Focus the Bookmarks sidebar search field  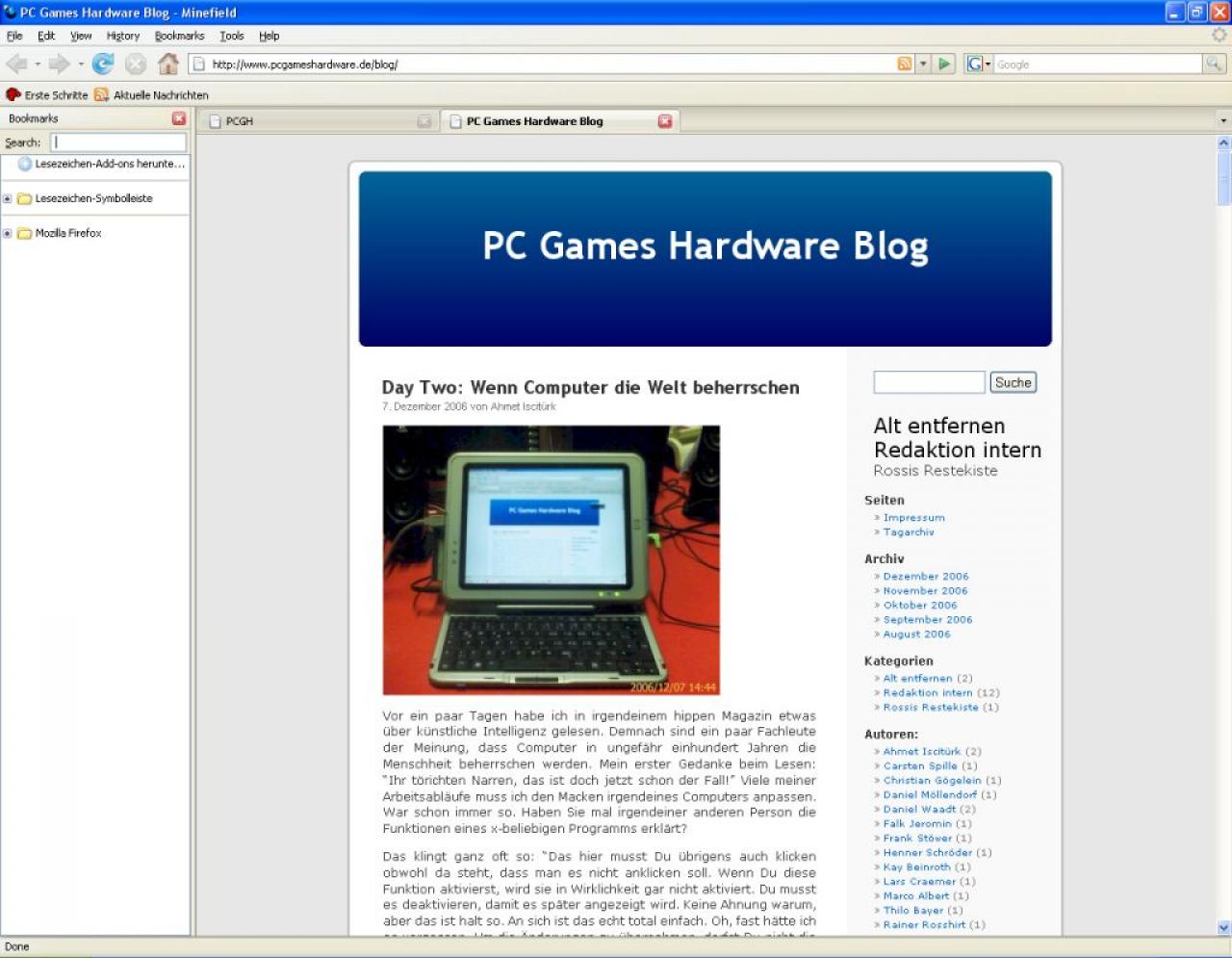coord(118,142)
